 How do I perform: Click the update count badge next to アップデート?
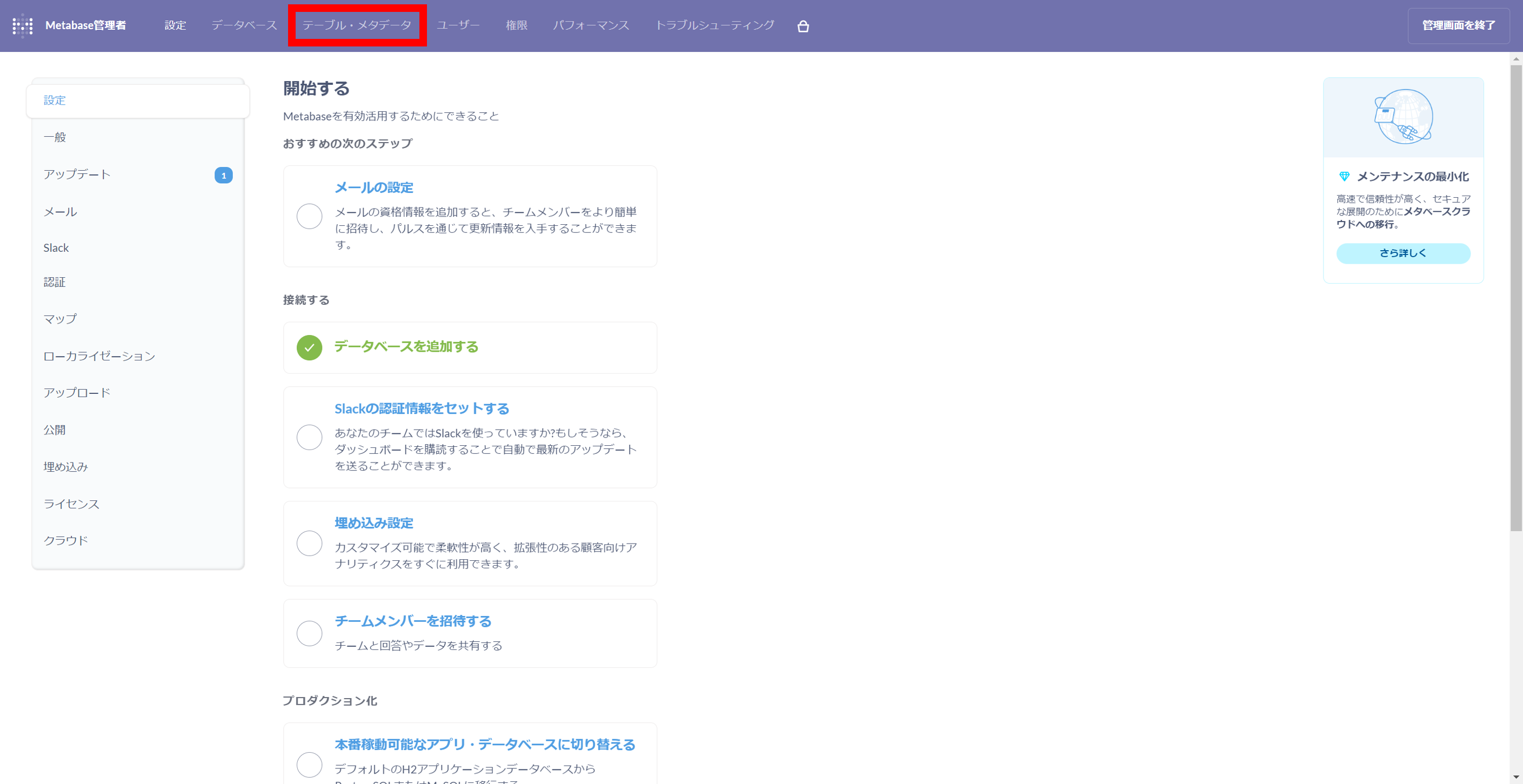pyautogui.click(x=224, y=176)
